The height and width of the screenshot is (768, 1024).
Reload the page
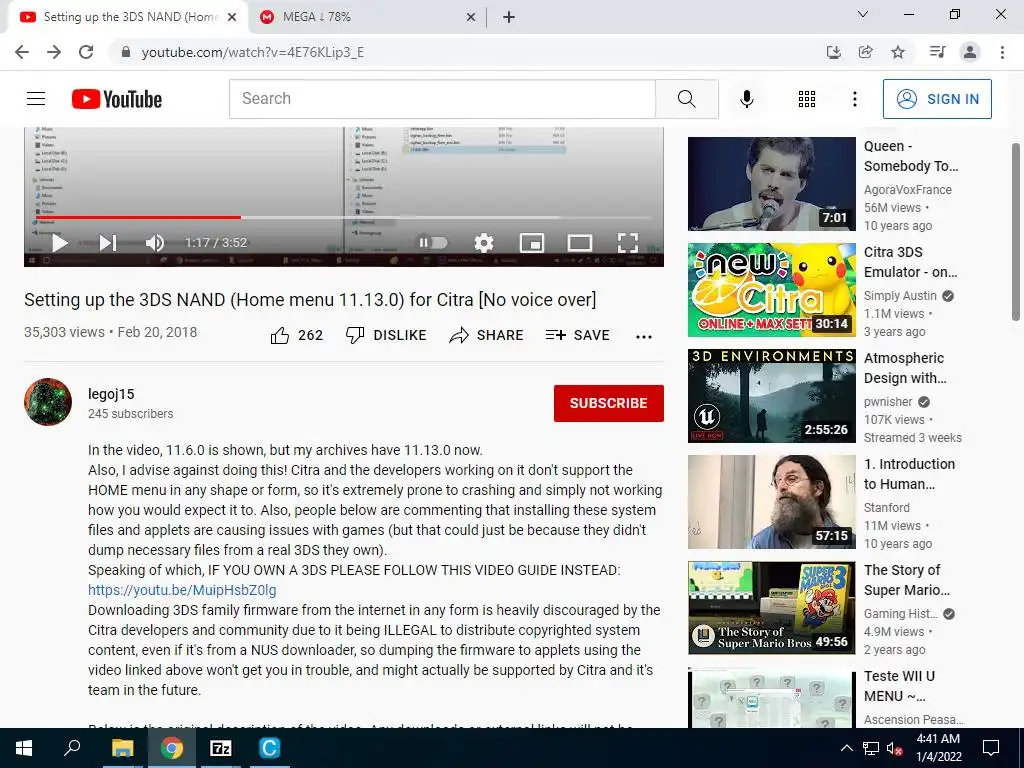click(x=86, y=52)
